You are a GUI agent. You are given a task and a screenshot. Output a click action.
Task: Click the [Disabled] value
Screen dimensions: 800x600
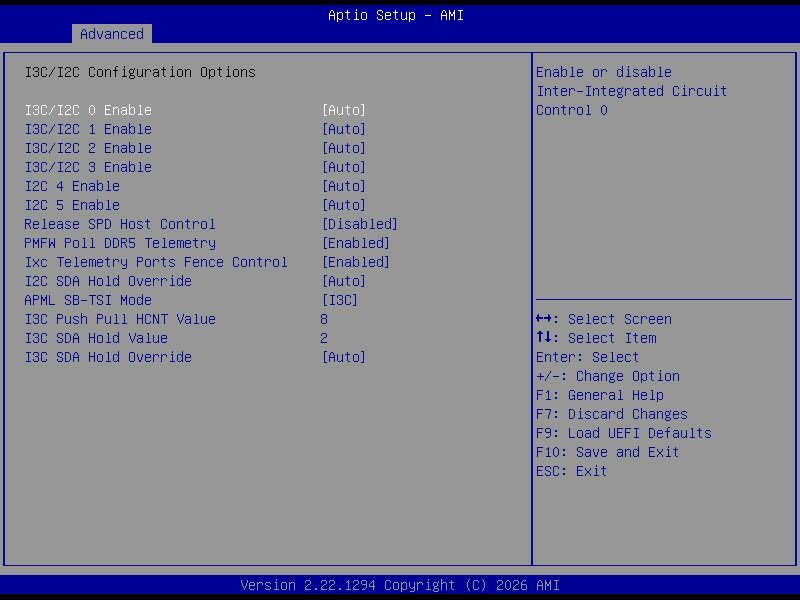tap(360, 224)
